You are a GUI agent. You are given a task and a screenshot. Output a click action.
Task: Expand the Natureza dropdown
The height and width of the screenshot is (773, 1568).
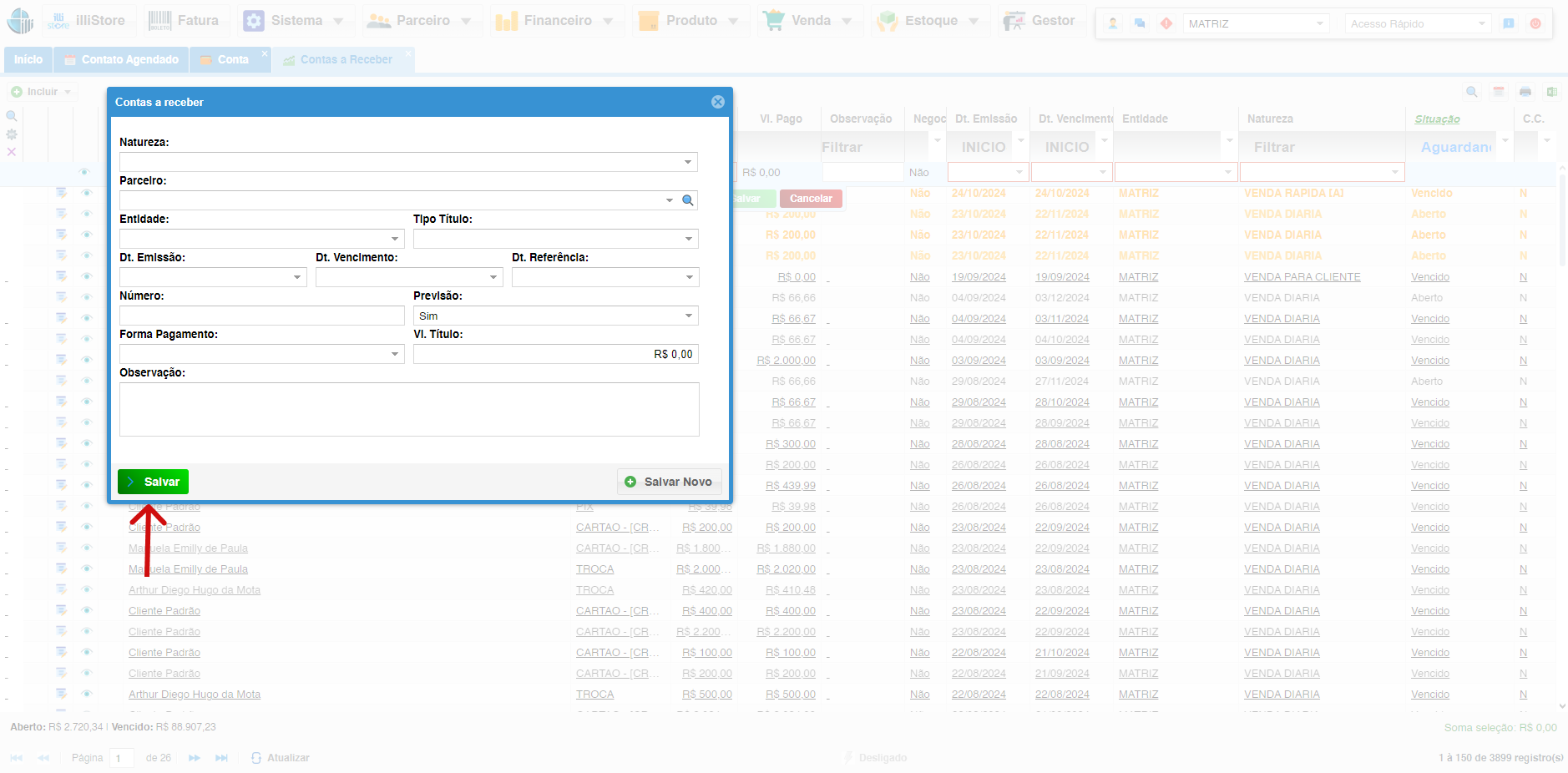click(x=688, y=162)
